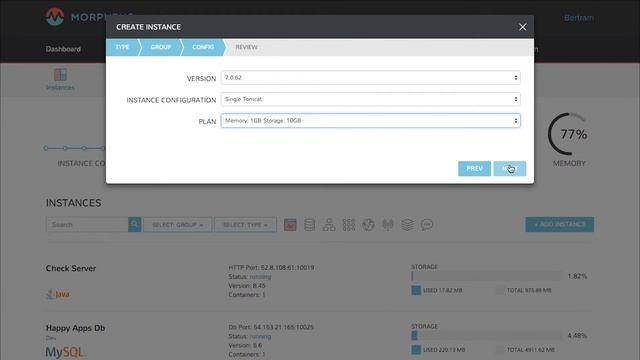Close the Create Instance dialog
Image resolution: width=640 pixels, height=360 pixels.
point(522,27)
